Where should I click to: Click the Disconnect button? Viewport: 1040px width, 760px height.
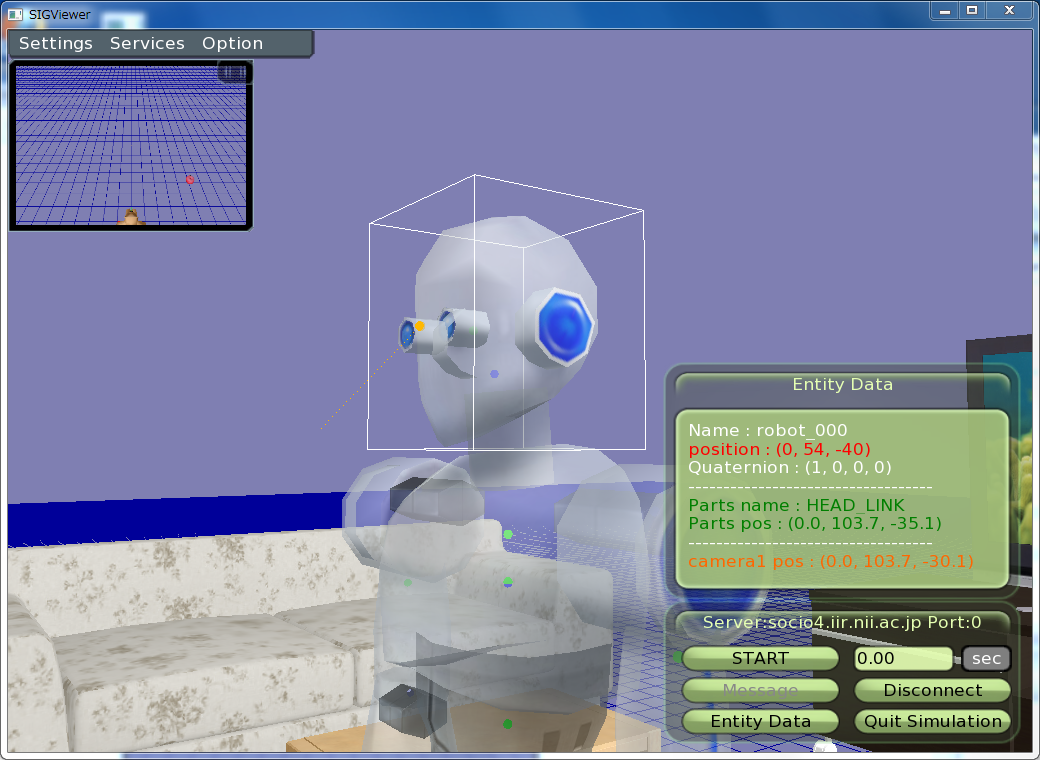click(x=932, y=690)
